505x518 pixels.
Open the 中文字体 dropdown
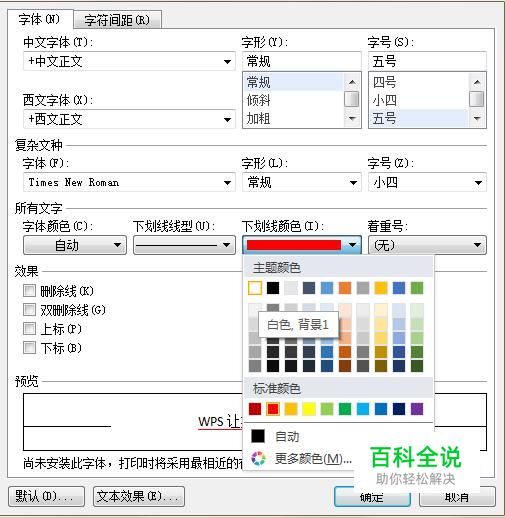point(129,61)
